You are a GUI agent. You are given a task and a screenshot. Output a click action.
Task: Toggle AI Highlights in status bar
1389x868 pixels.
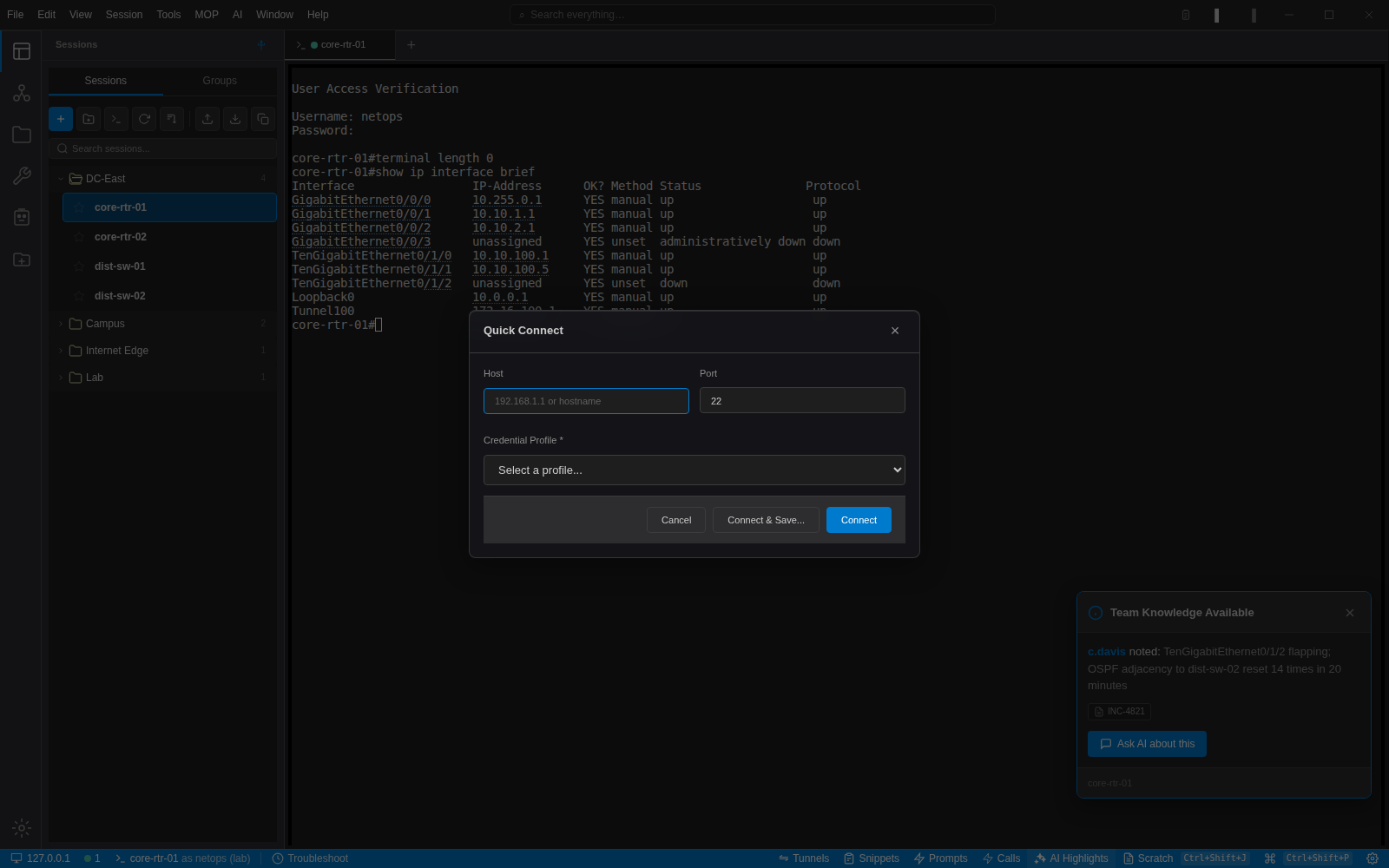point(1071,858)
